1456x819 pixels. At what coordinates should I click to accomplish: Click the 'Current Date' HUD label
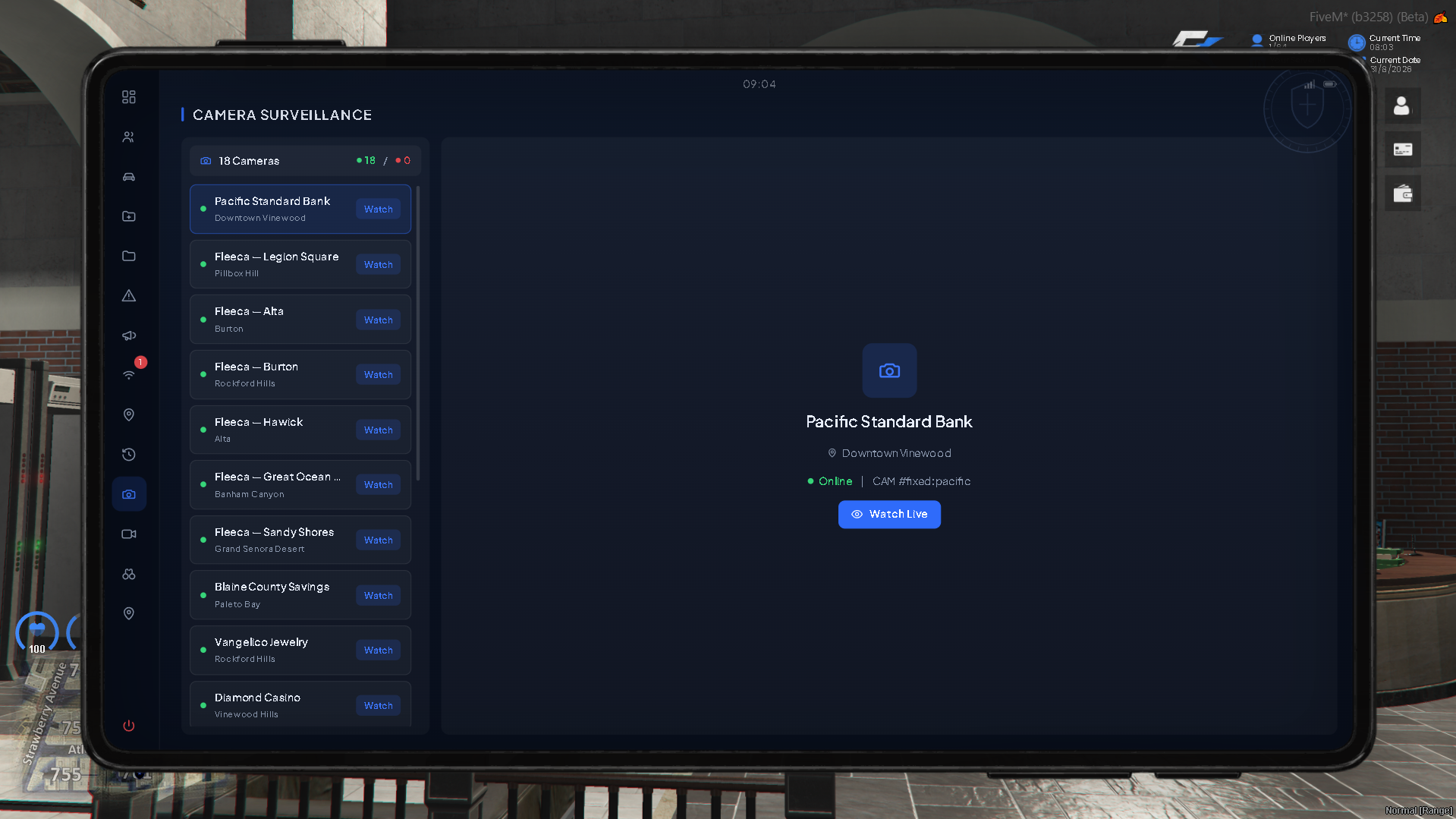pos(1395,60)
